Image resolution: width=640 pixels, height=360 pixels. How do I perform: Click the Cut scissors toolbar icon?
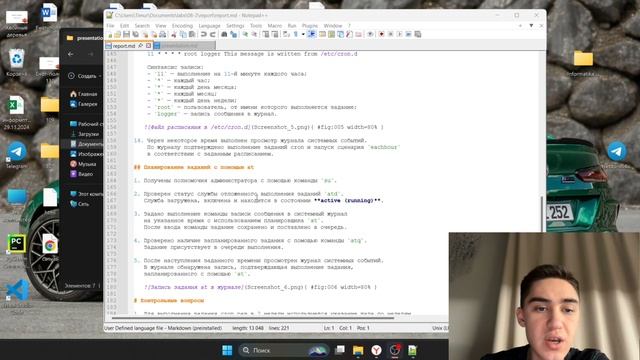[x=174, y=34]
